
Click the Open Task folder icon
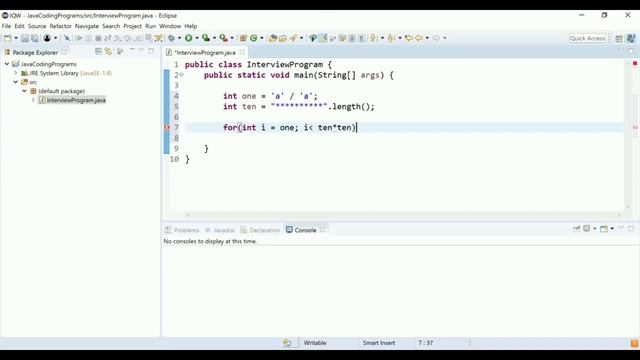282,38
